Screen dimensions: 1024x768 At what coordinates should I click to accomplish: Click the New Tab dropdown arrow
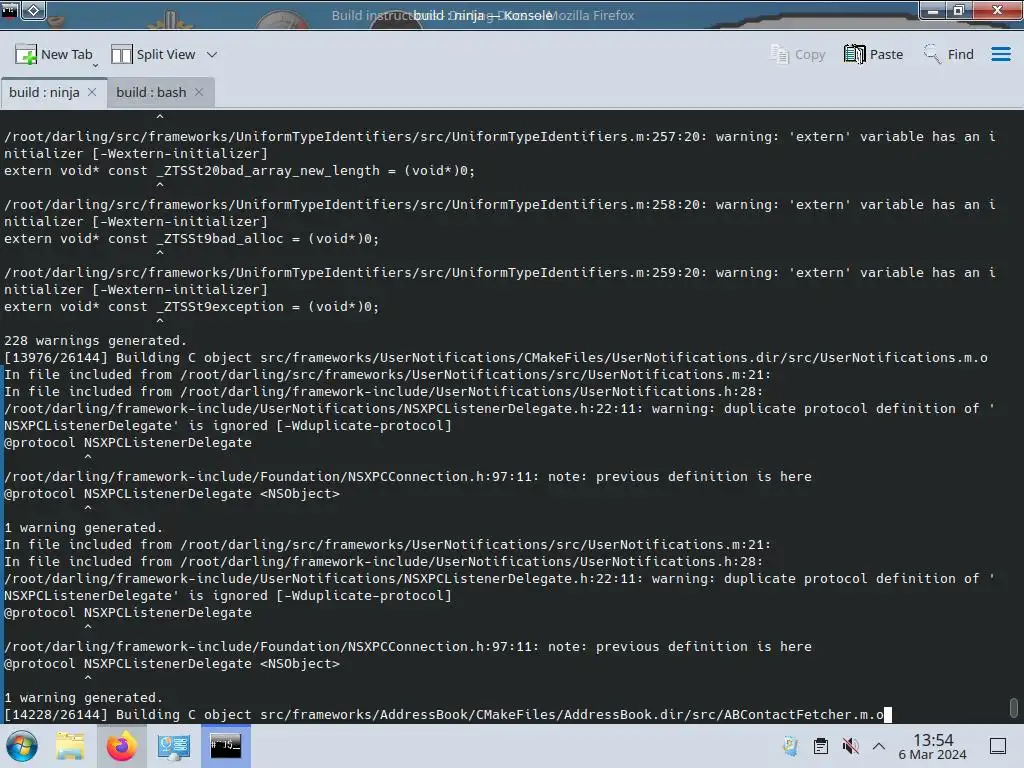click(95, 65)
